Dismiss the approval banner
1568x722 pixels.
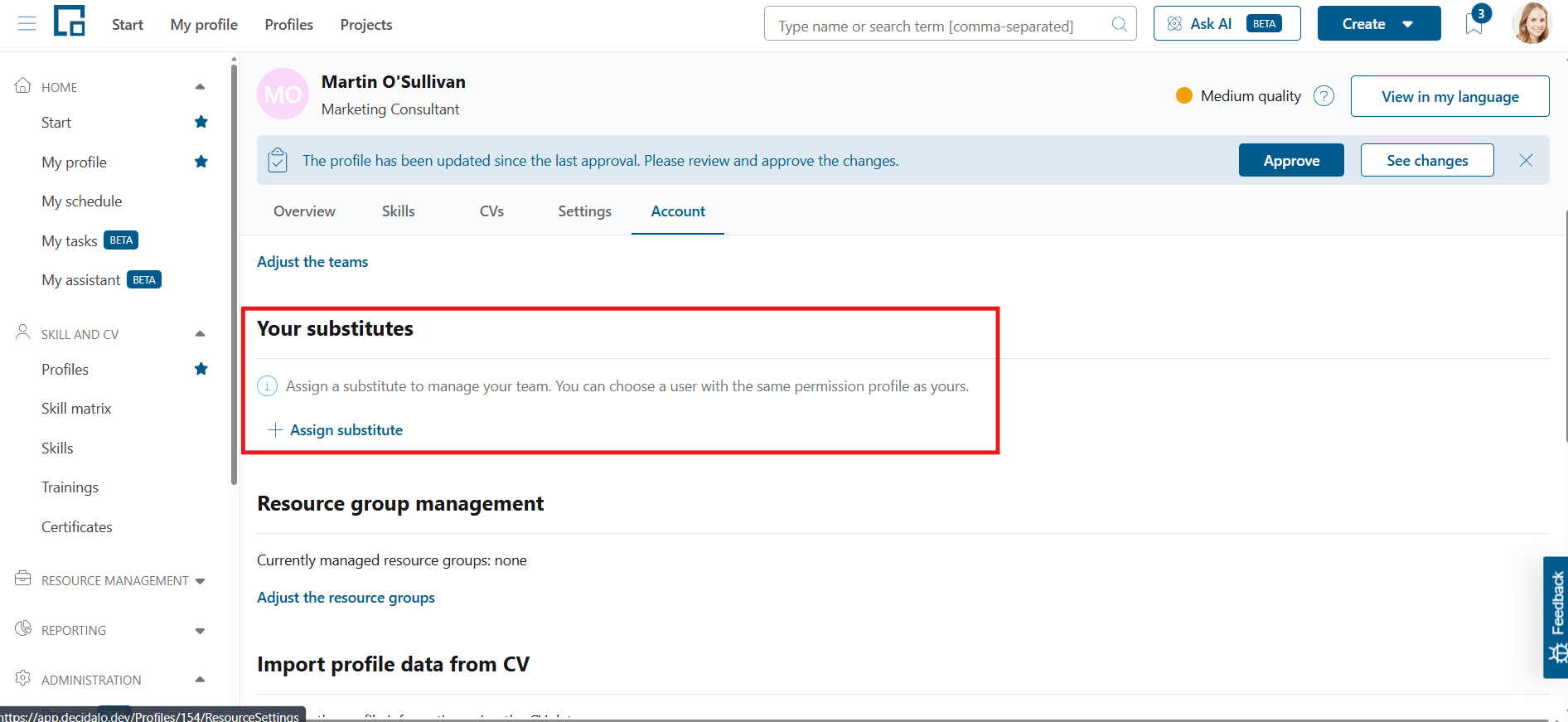click(1526, 161)
